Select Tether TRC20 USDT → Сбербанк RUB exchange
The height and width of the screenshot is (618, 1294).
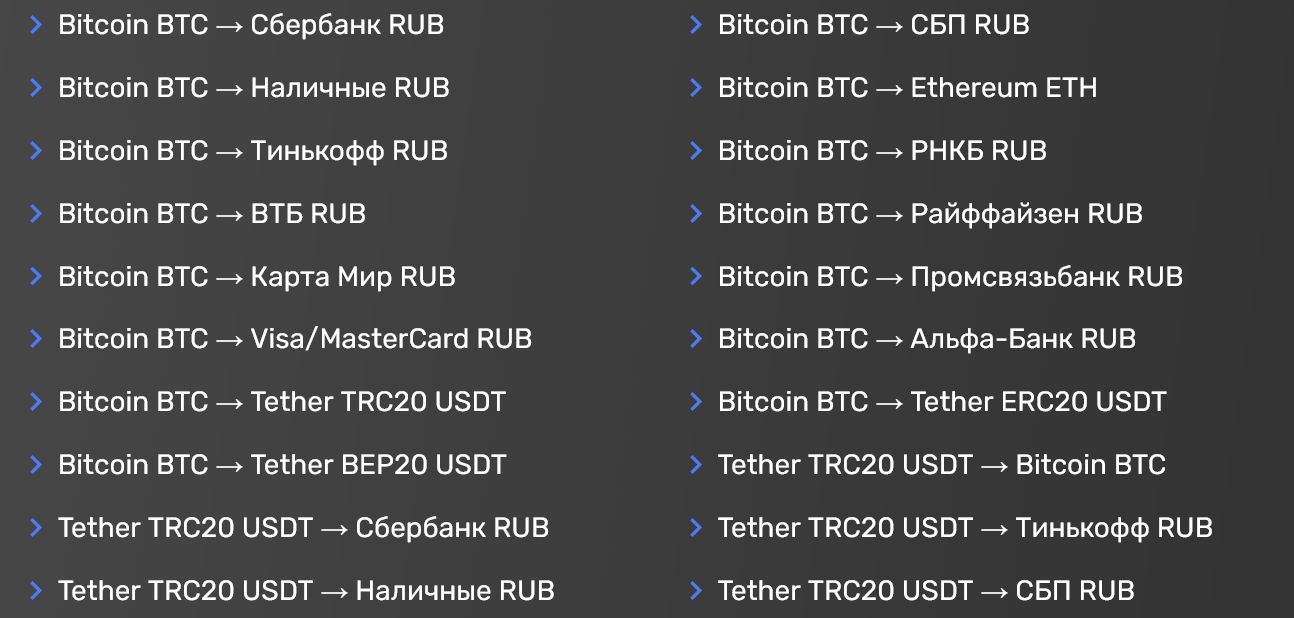(304, 527)
